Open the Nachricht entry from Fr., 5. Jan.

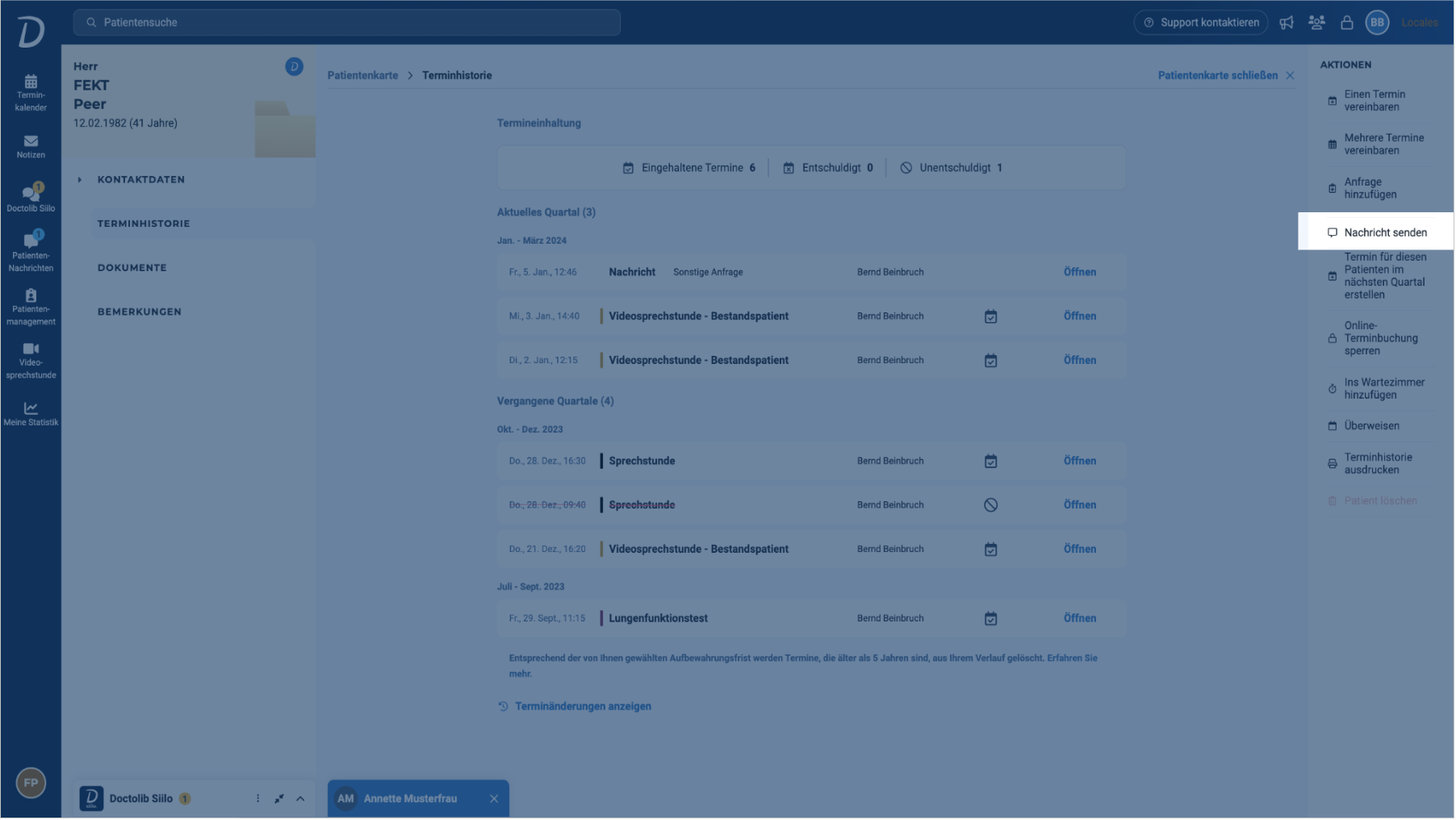click(1081, 273)
